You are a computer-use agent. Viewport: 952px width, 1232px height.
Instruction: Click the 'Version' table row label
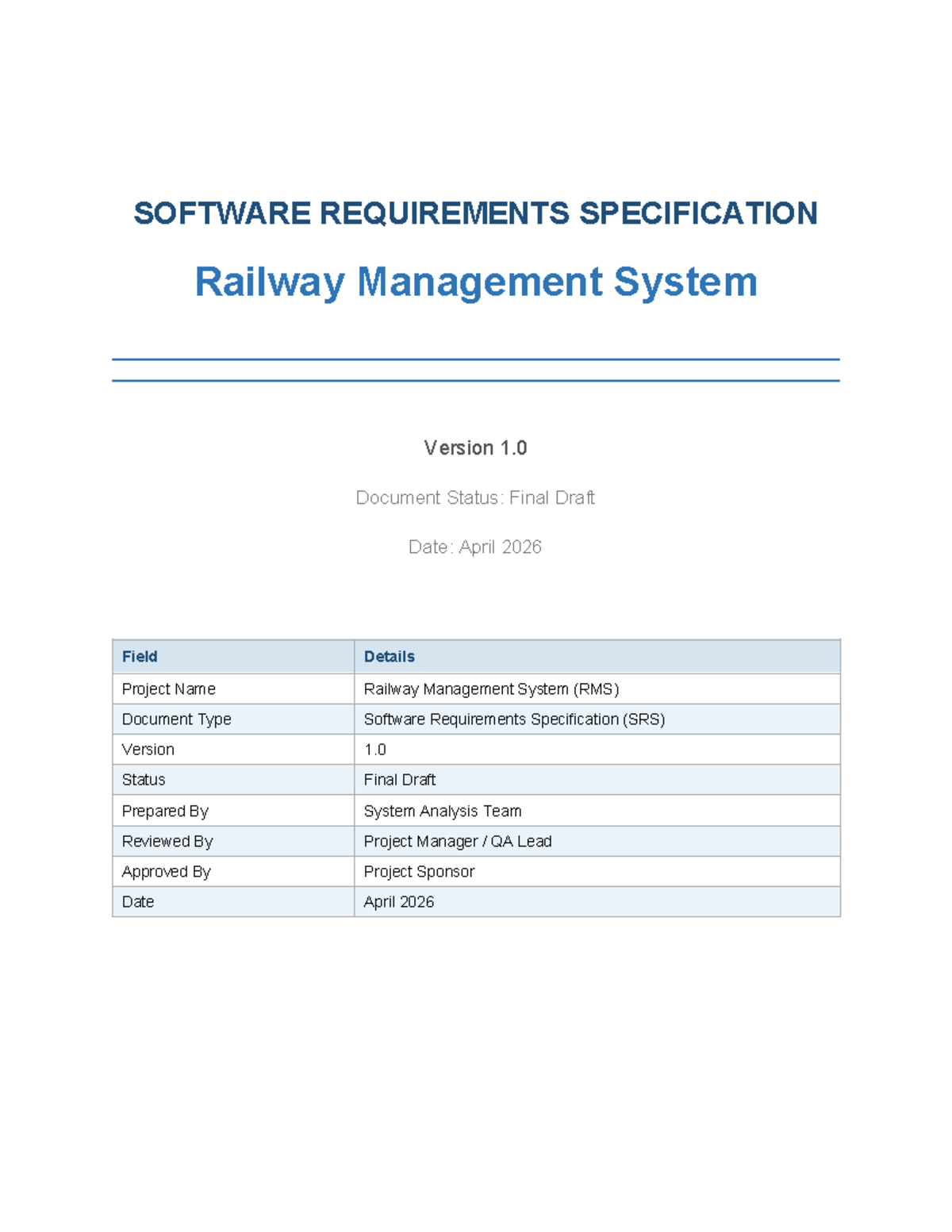(x=233, y=749)
